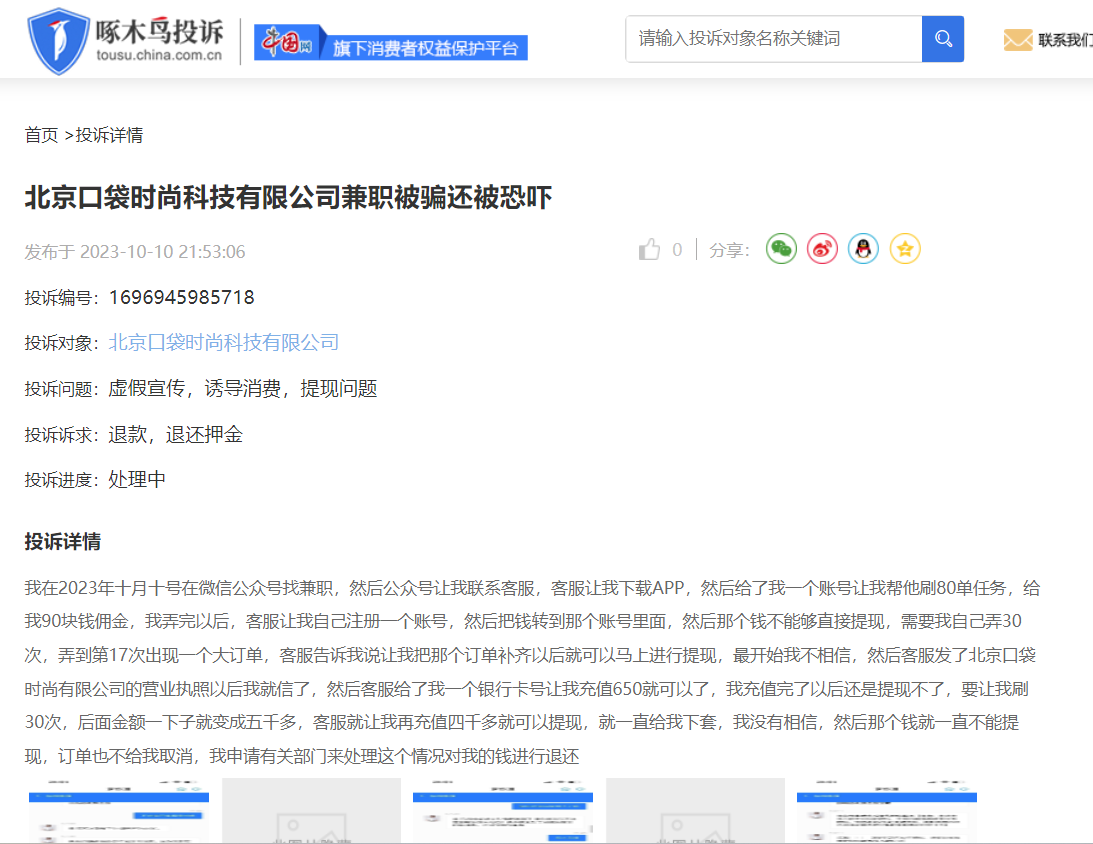Image resolution: width=1093 pixels, height=844 pixels.
Task: Open the fifth chat screenshot thumbnail
Action: (887, 811)
